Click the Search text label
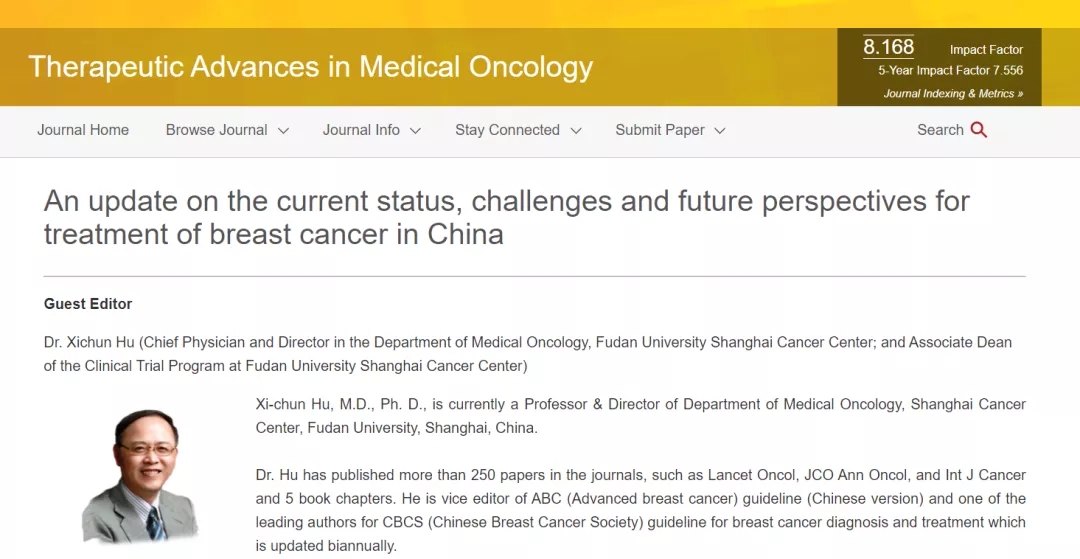The image size is (1080, 559). pyautogui.click(x=940, y=130)
